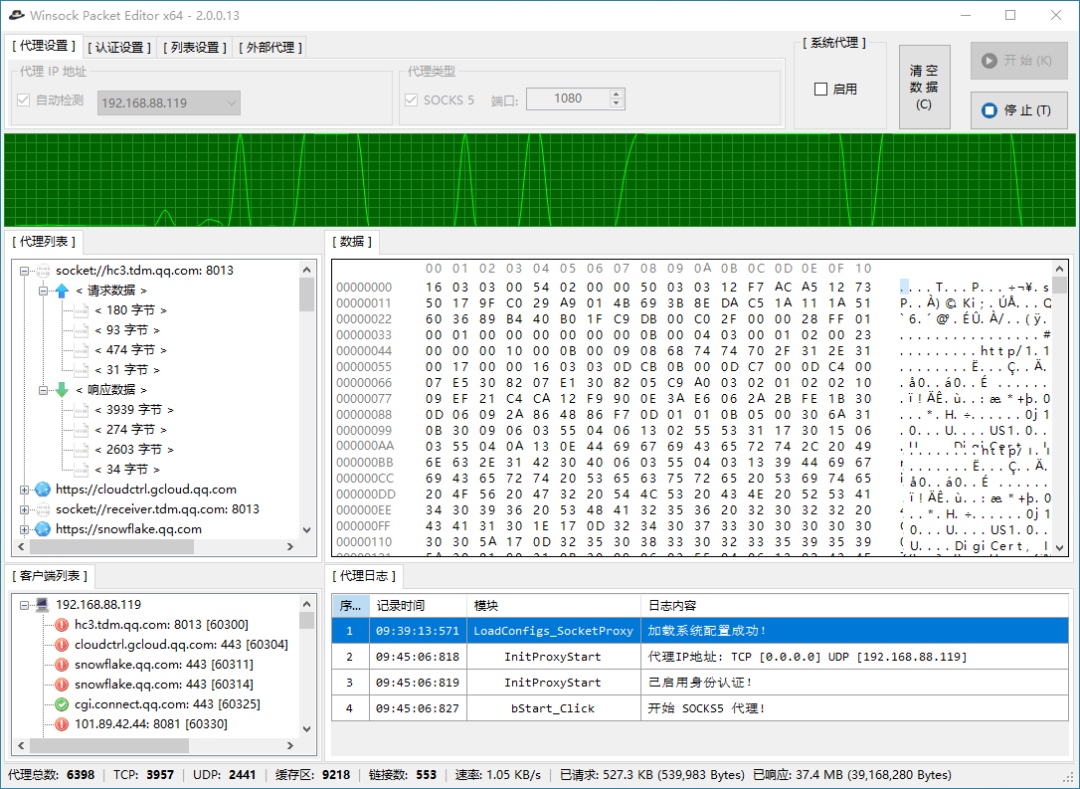Toggle the SOCKS 5 checkbox
This screenshot has width=1080, height=789.
[413, 99]
